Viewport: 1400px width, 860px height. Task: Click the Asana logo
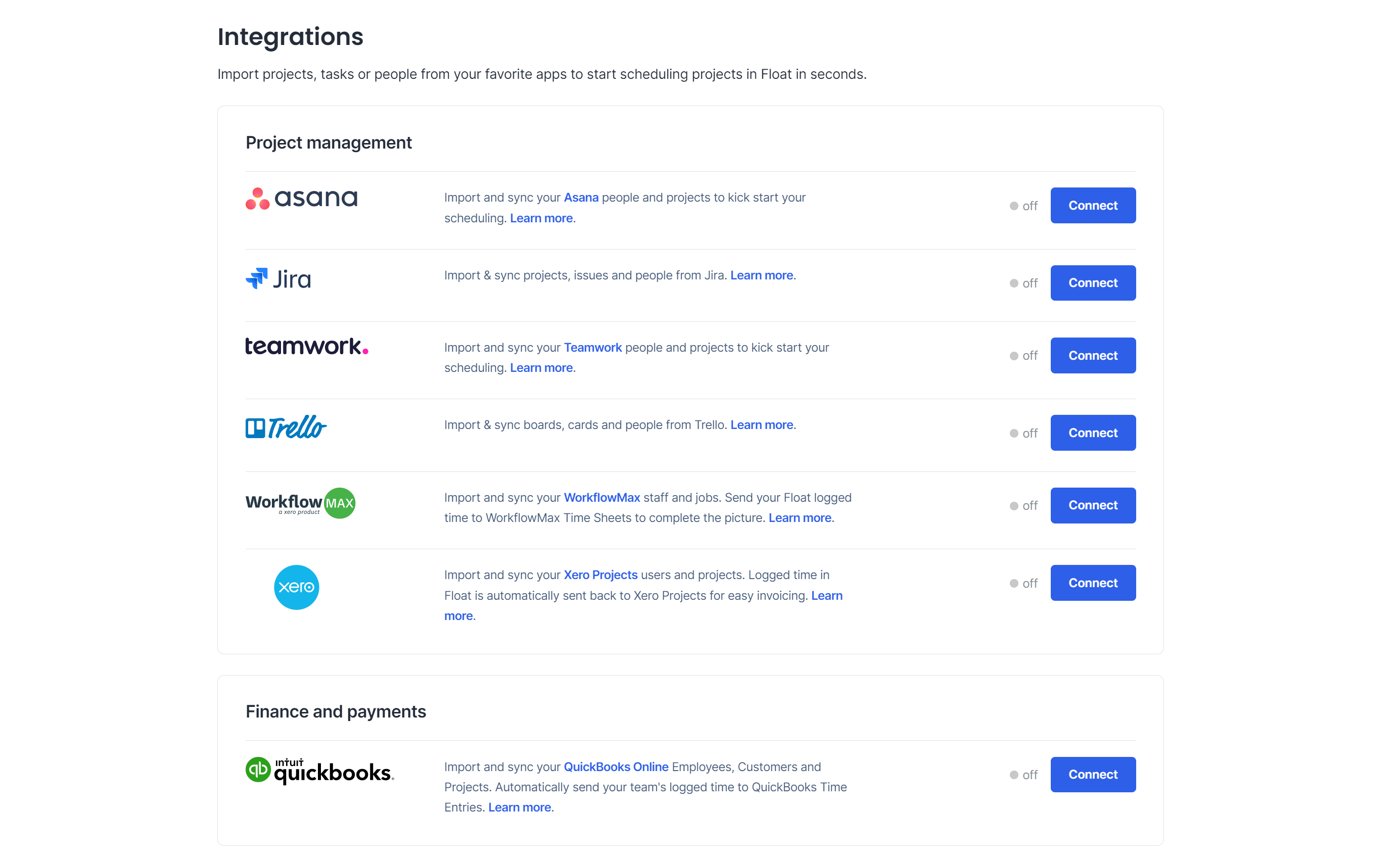click(302, 199)
